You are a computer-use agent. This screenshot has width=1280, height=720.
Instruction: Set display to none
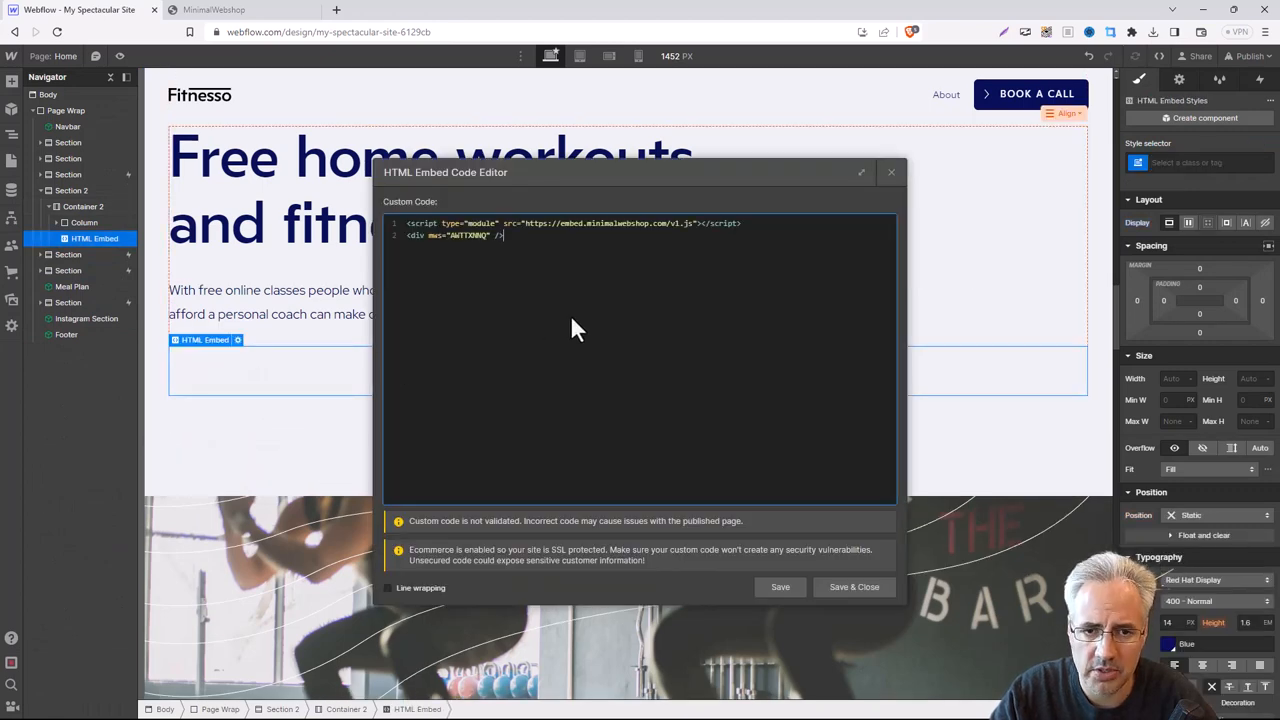1265,223
